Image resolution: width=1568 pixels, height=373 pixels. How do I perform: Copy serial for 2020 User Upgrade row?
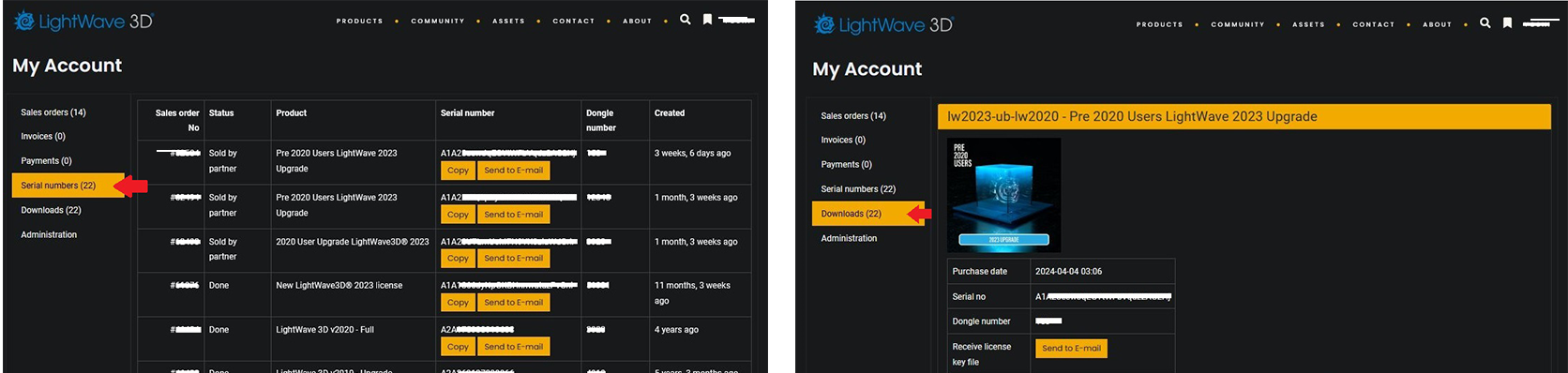tap(458, 259)
